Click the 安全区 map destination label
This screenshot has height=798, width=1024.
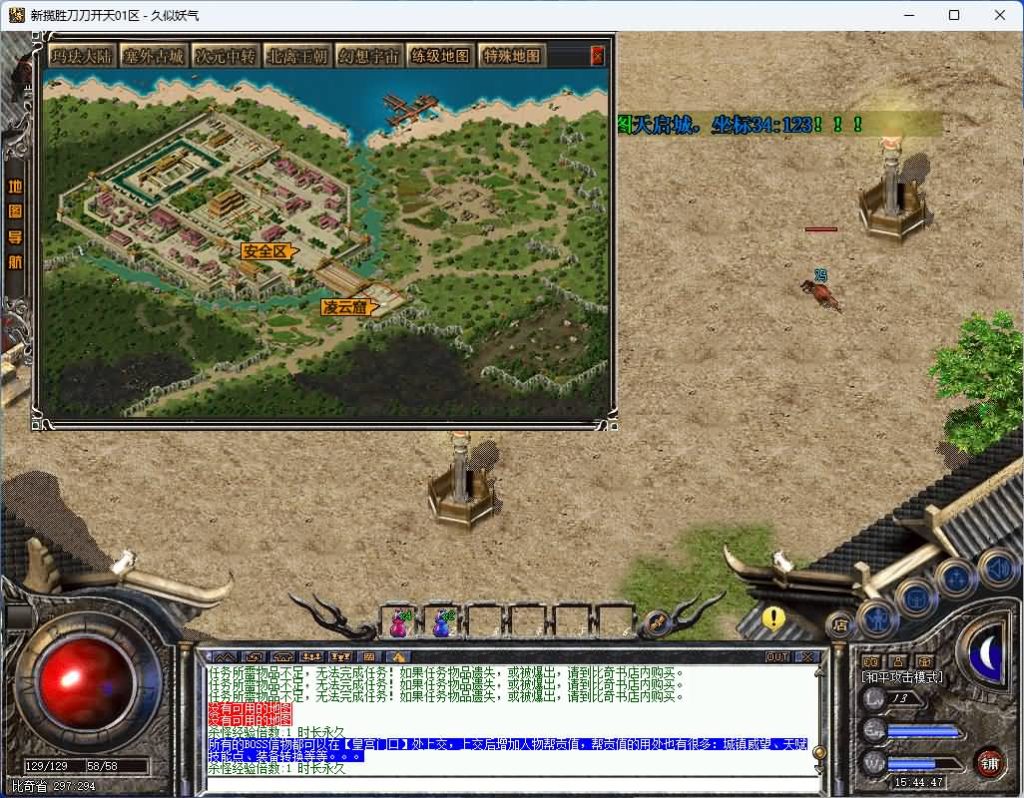pos(267,251)
